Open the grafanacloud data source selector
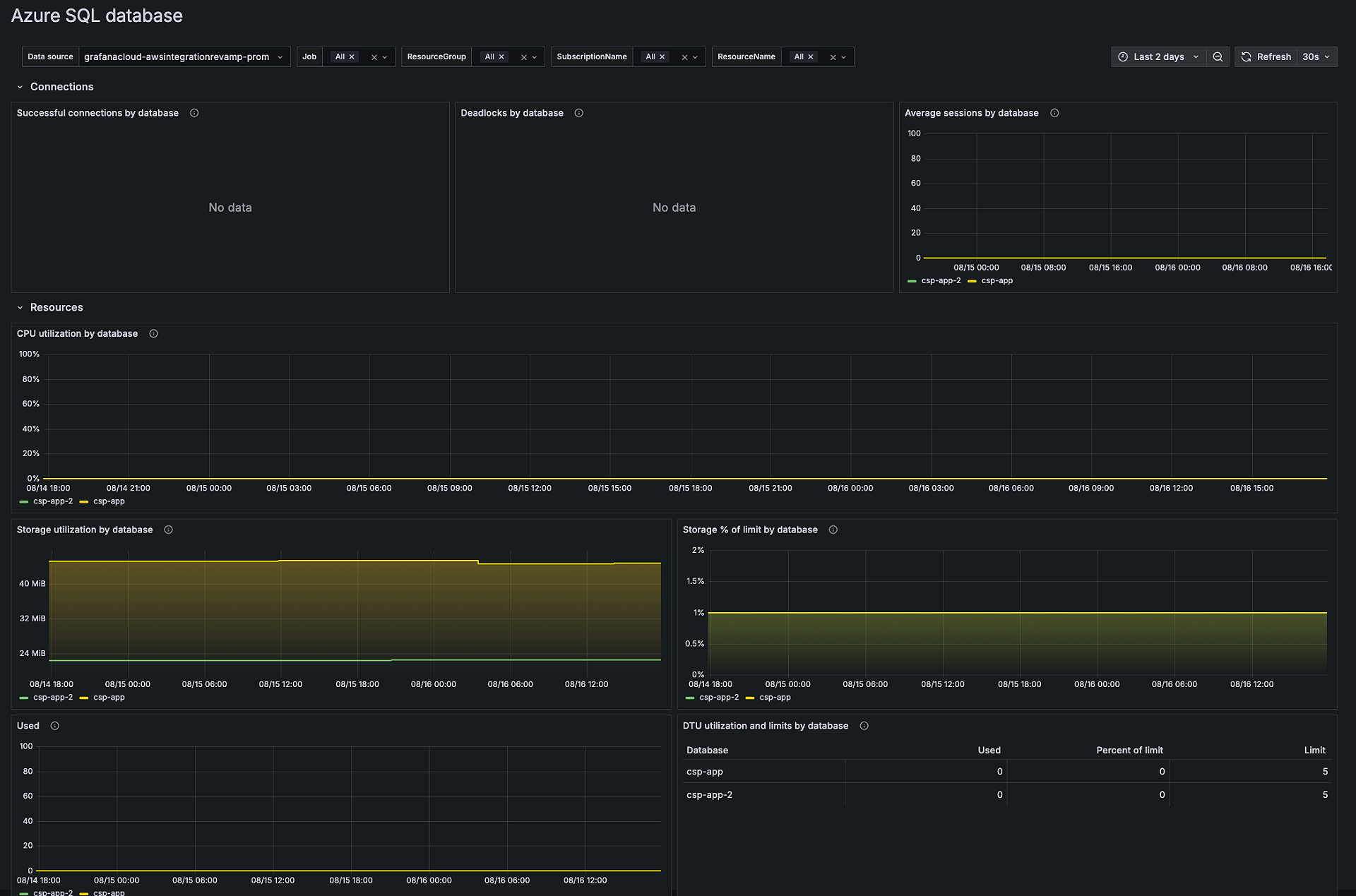Viewport: 1356px width, 896px height. [177, 56]
